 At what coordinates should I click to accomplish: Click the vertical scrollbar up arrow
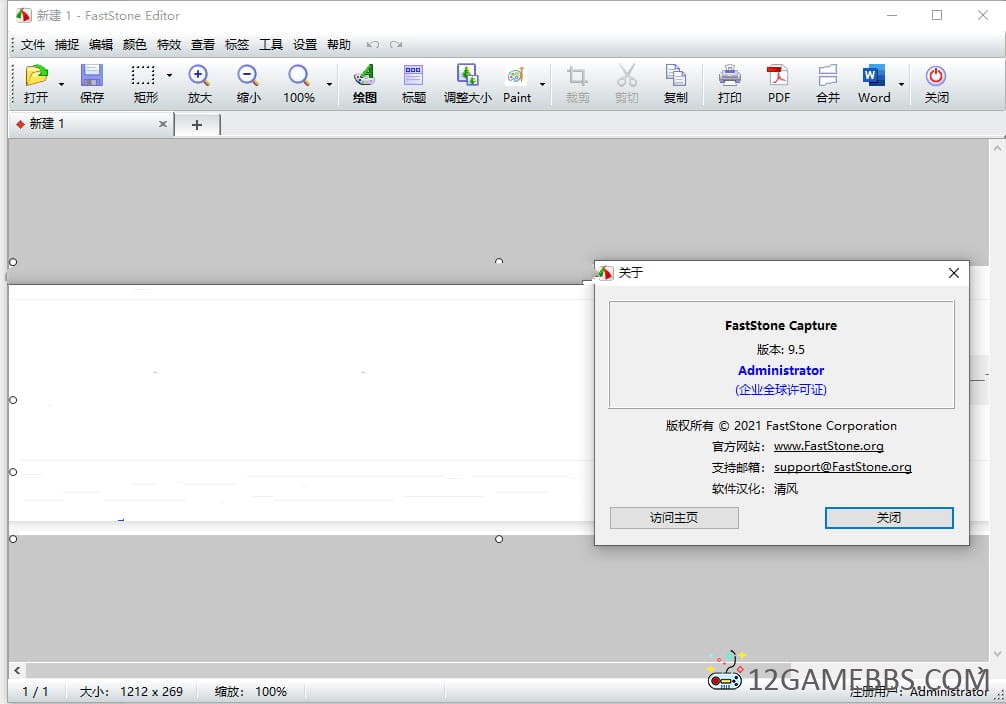(x=997, y=148)
